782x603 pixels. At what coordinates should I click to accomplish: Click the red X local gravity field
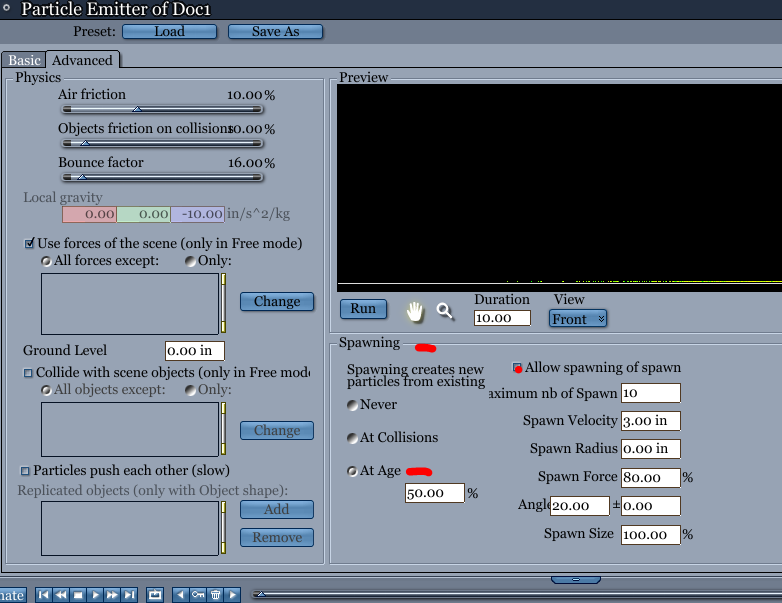[x=89, y=214]
